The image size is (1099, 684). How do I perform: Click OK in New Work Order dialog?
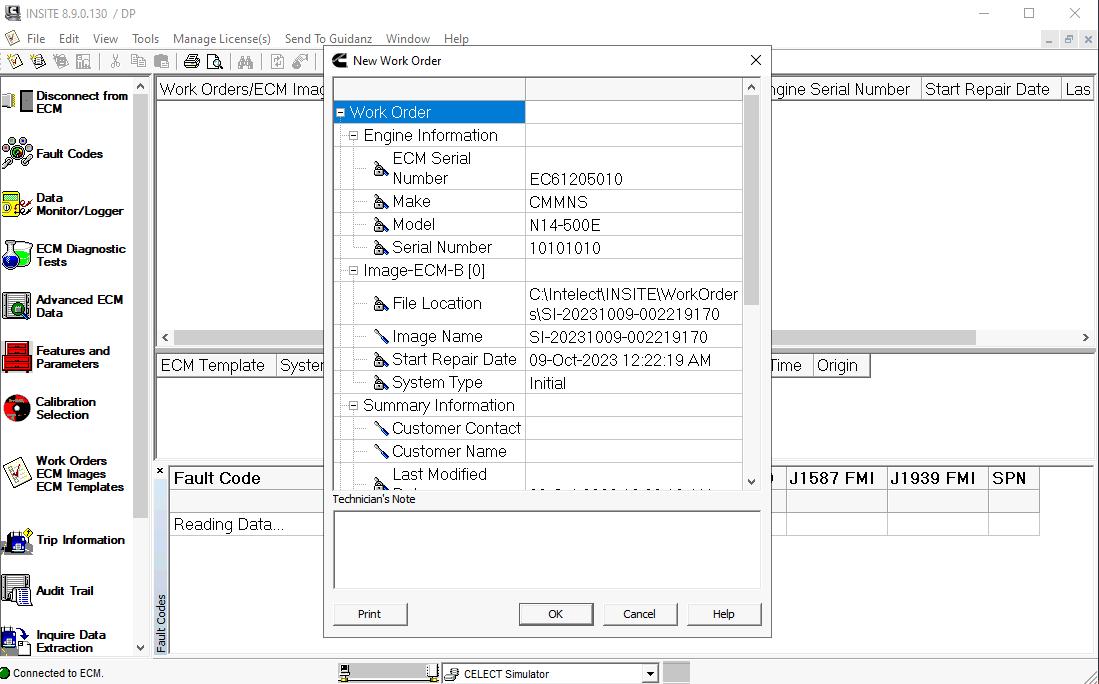pos(556,614)
